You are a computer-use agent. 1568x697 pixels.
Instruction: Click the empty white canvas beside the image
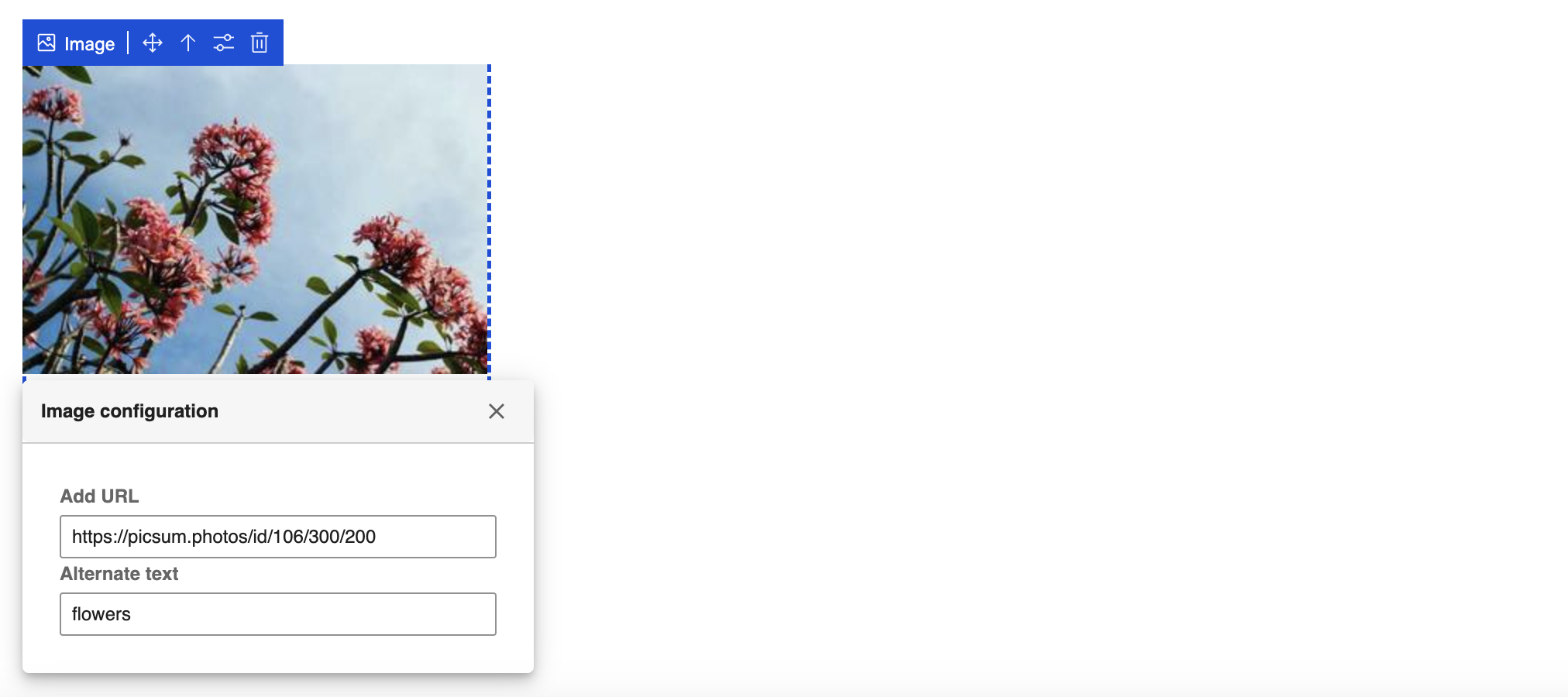pyautogui.click(x=1007, y=310)
